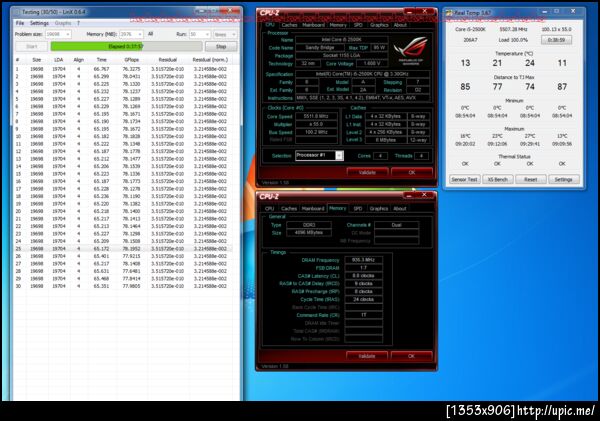Viewport: 600px width, 421px height.
Task: Click the Multiplier x 55.0 value field
Action: [x=315, y=124]
